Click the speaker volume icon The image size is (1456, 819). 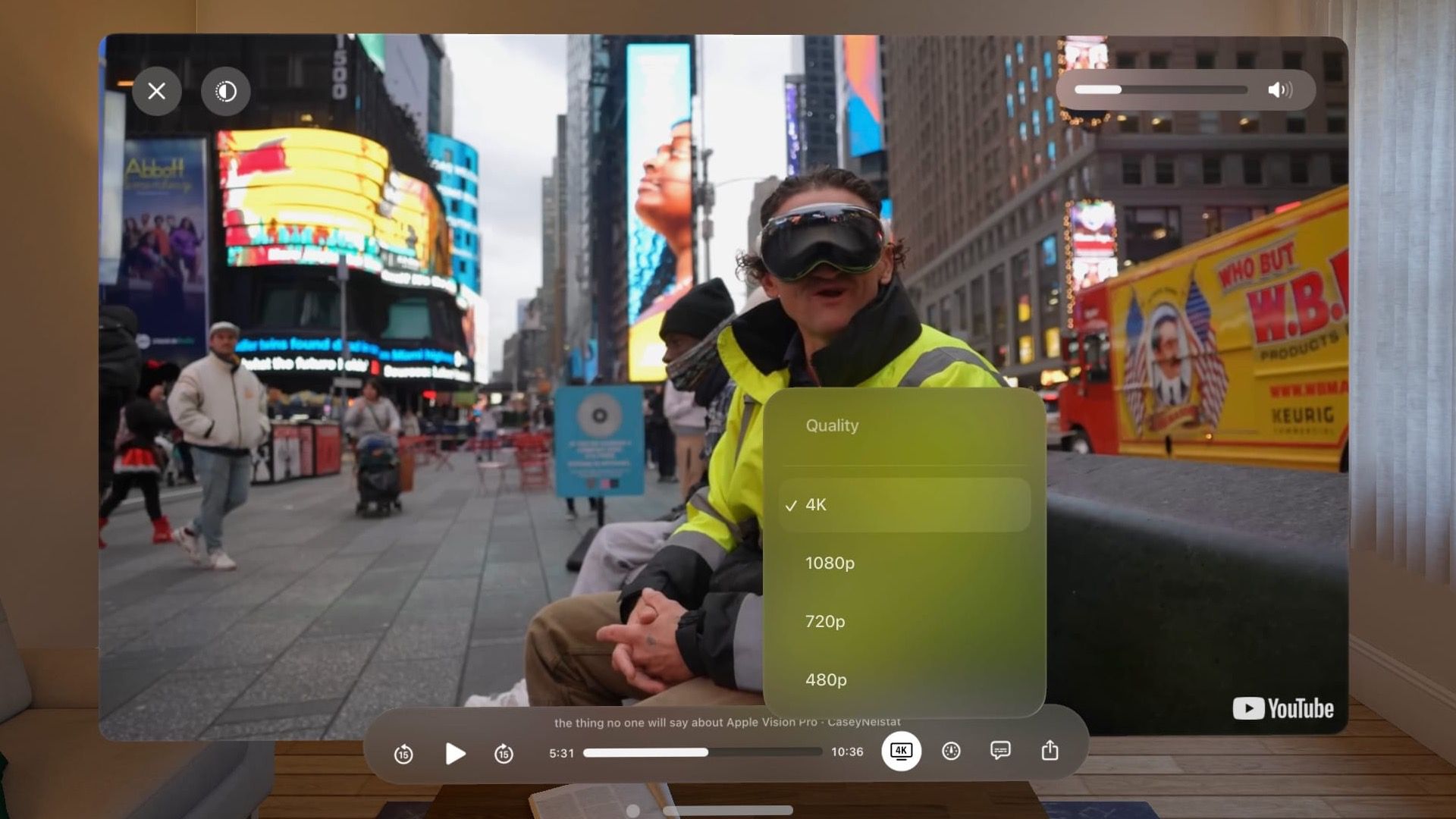coord(1281,89)
